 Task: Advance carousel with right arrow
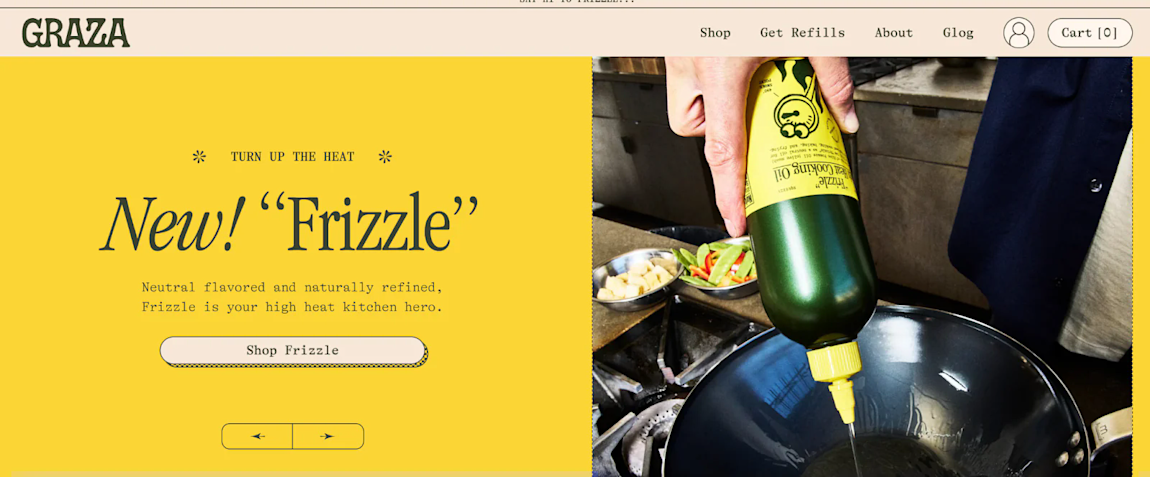click(328, 436)
